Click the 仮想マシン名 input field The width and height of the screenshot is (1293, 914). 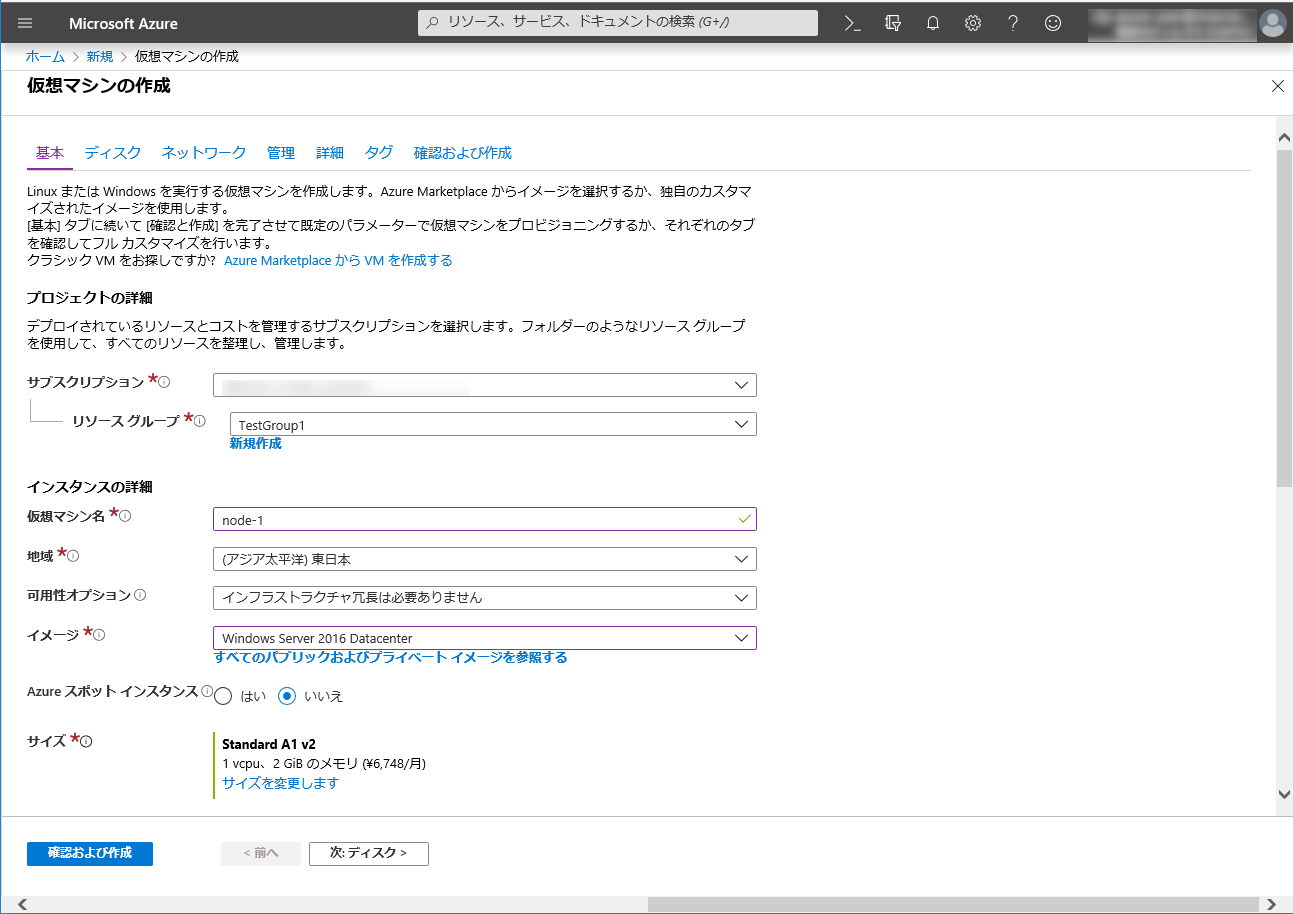(475, 519)
